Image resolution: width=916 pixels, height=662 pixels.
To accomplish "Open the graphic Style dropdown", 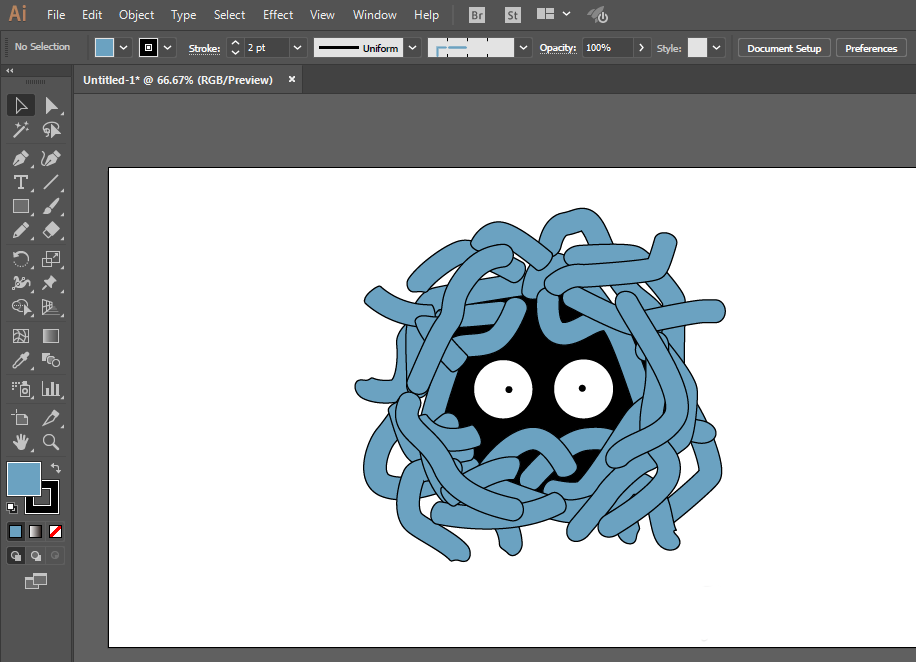I will (717, 48).
